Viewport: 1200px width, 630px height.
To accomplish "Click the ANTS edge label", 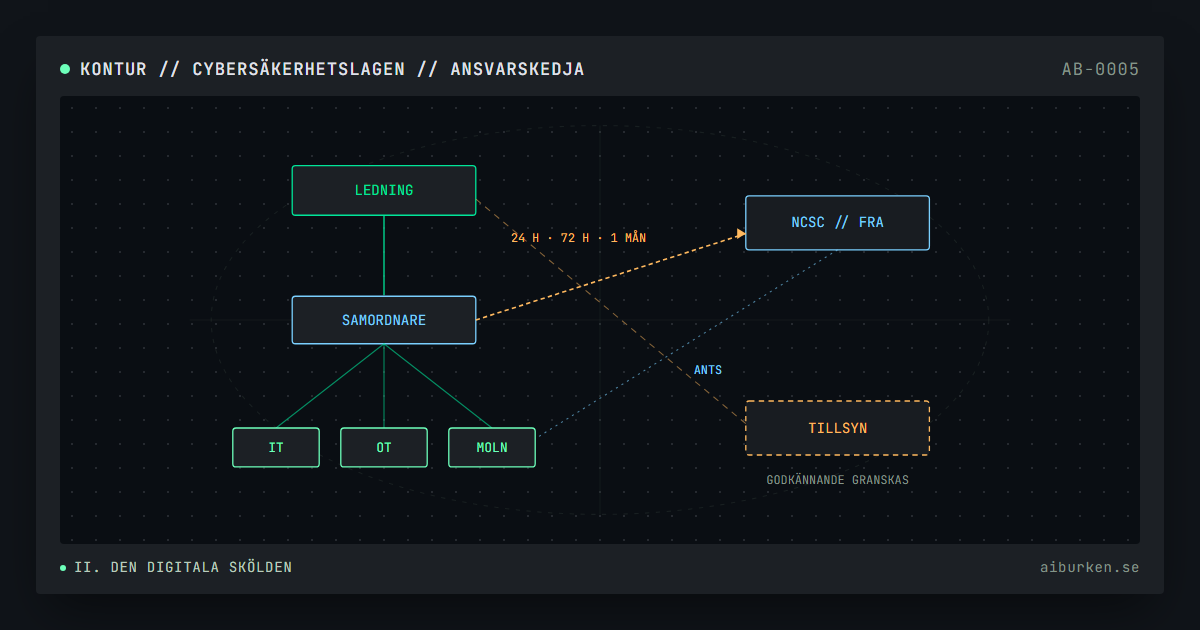I will pos(708,370).
